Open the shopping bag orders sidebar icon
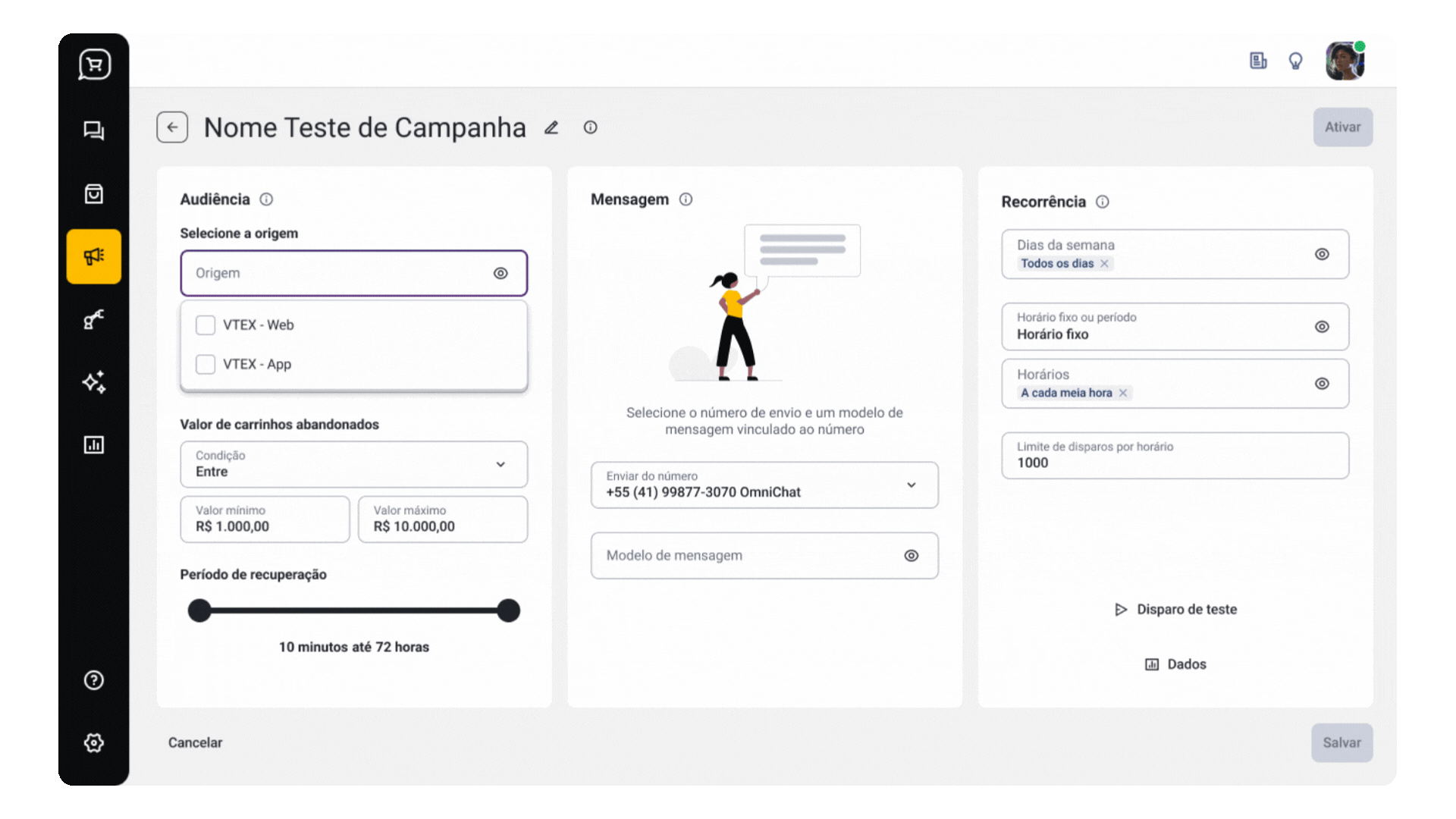Screen dimensions: 1456x819 93,194
